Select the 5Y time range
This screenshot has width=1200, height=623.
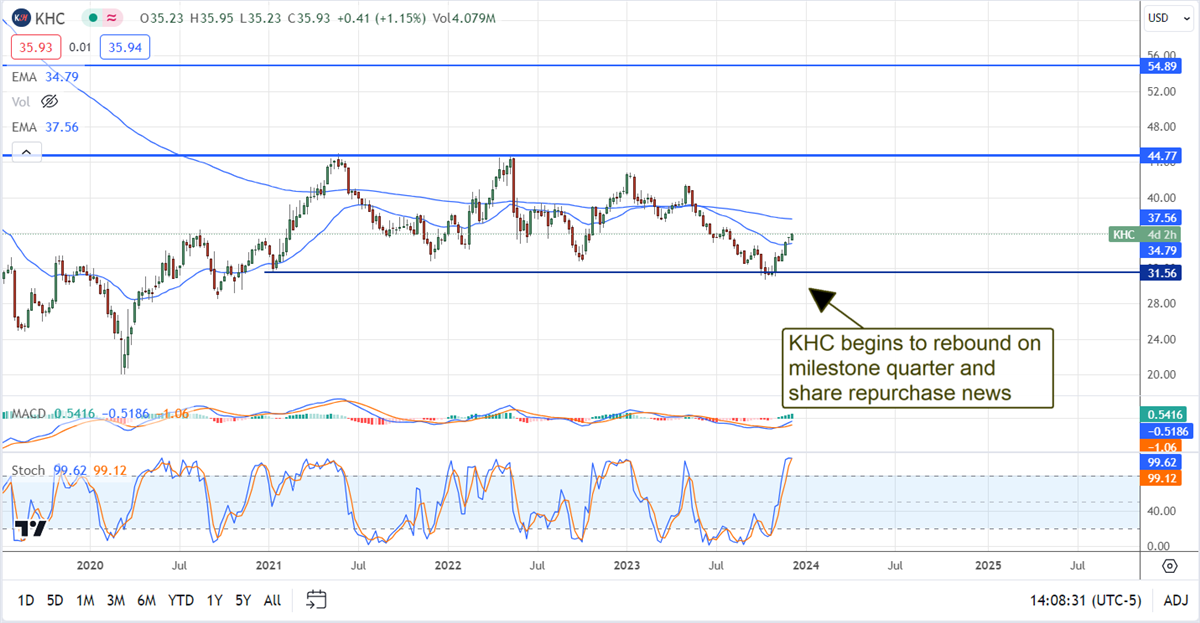(x=242, y=600)
